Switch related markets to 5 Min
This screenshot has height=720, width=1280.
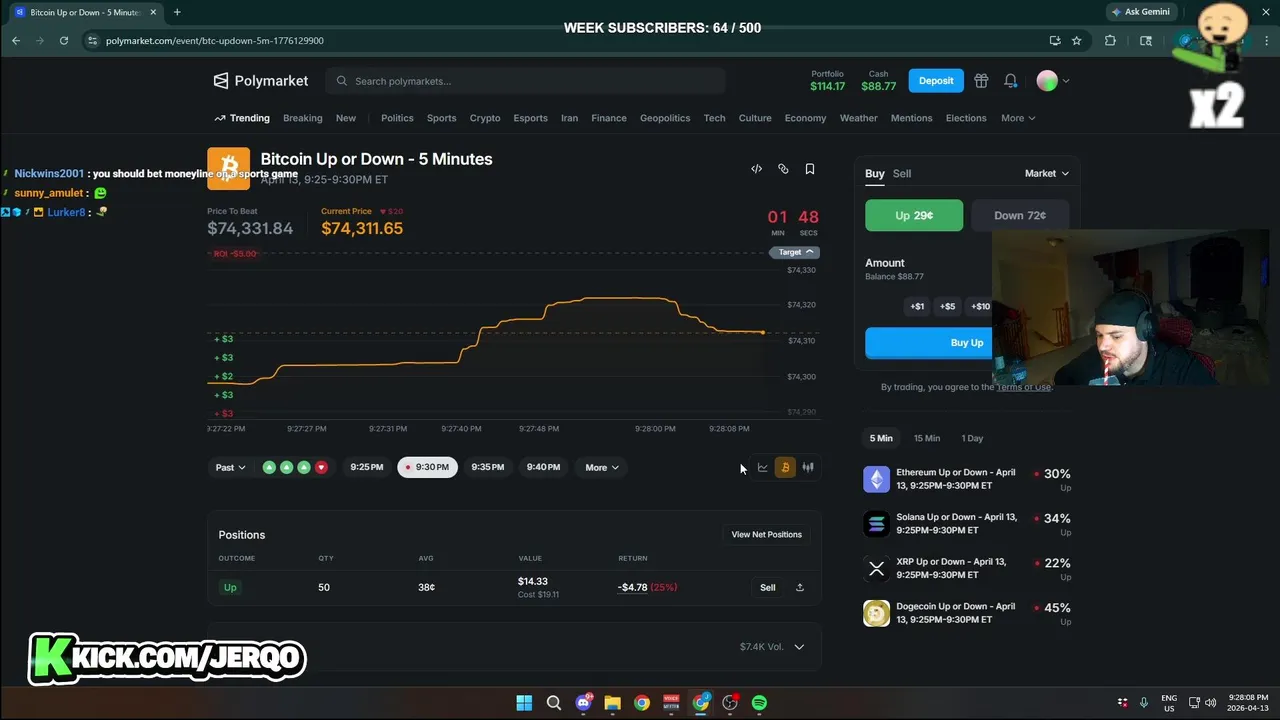(x=881, y=438)
